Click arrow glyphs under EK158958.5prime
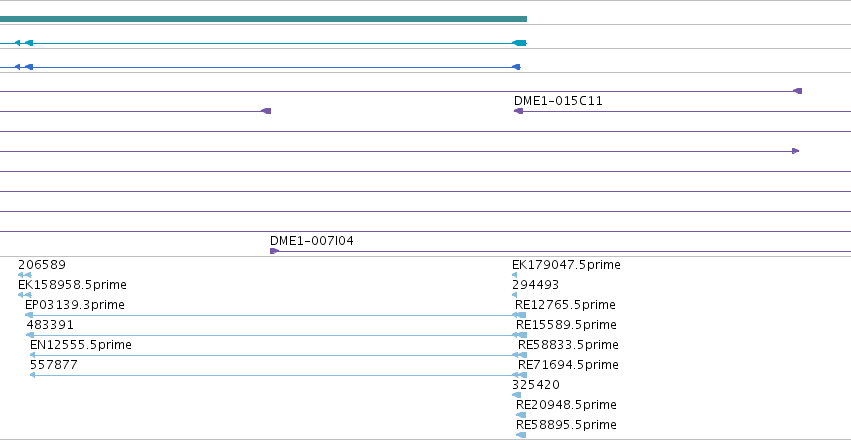 24,295
